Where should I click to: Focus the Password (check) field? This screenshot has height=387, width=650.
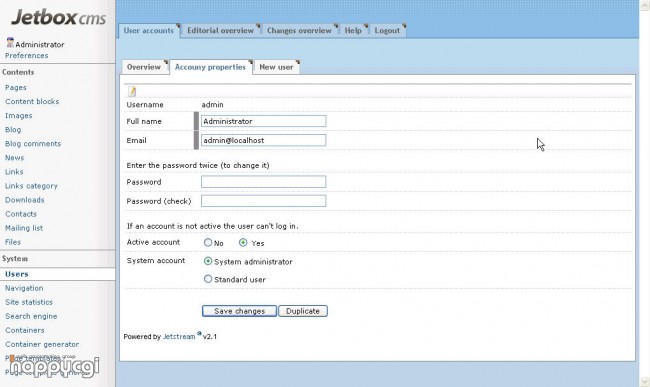pos(264,201)
